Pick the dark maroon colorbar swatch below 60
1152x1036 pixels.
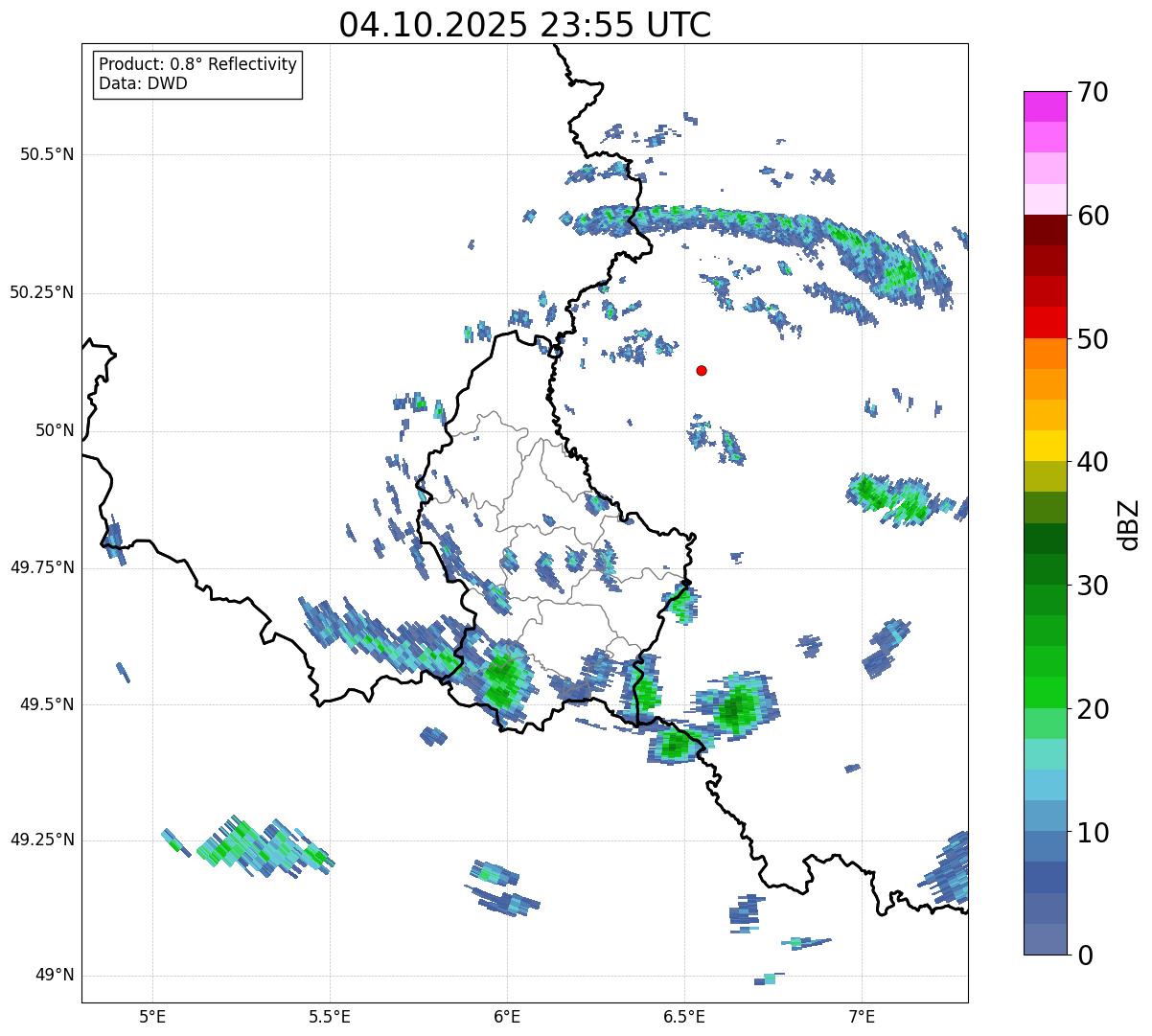[1046, 230]
